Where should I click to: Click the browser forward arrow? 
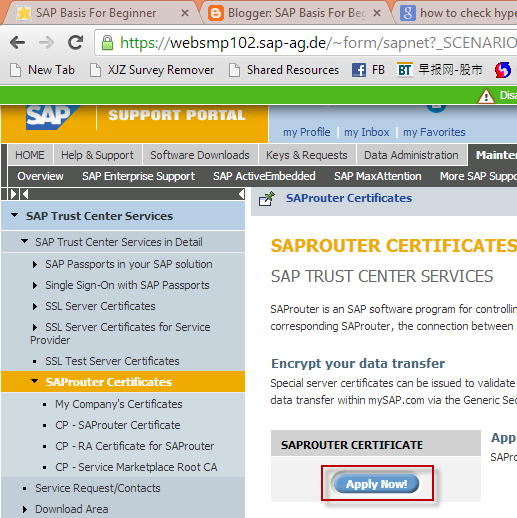tap(46, 42)
